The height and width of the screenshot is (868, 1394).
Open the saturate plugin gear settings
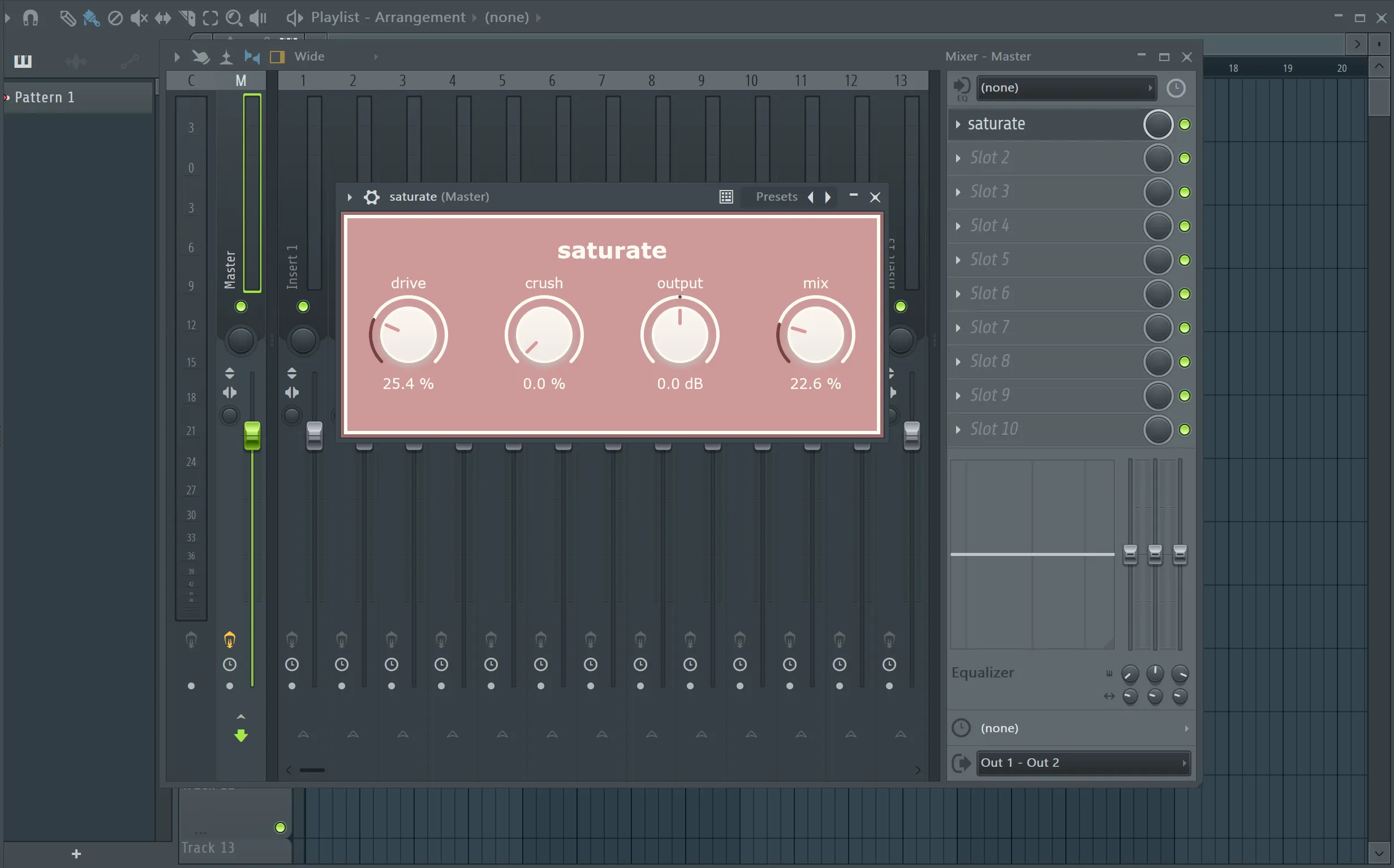372,197
